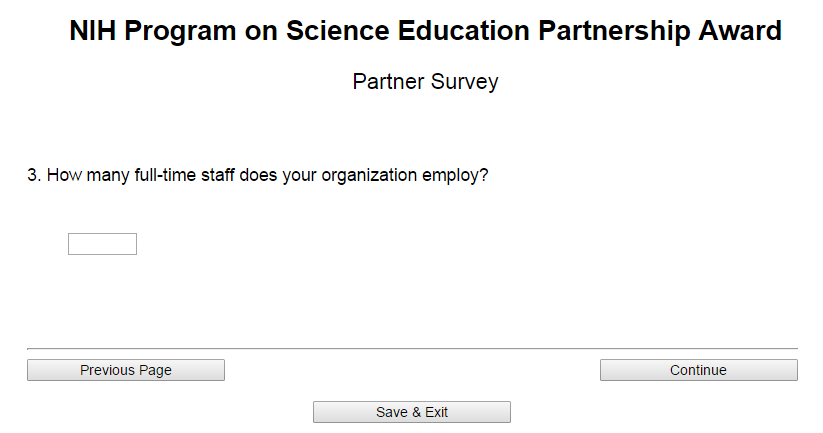Click the word "Survey" in the subtitle
The image size is (823, 433).
point(464,82)
